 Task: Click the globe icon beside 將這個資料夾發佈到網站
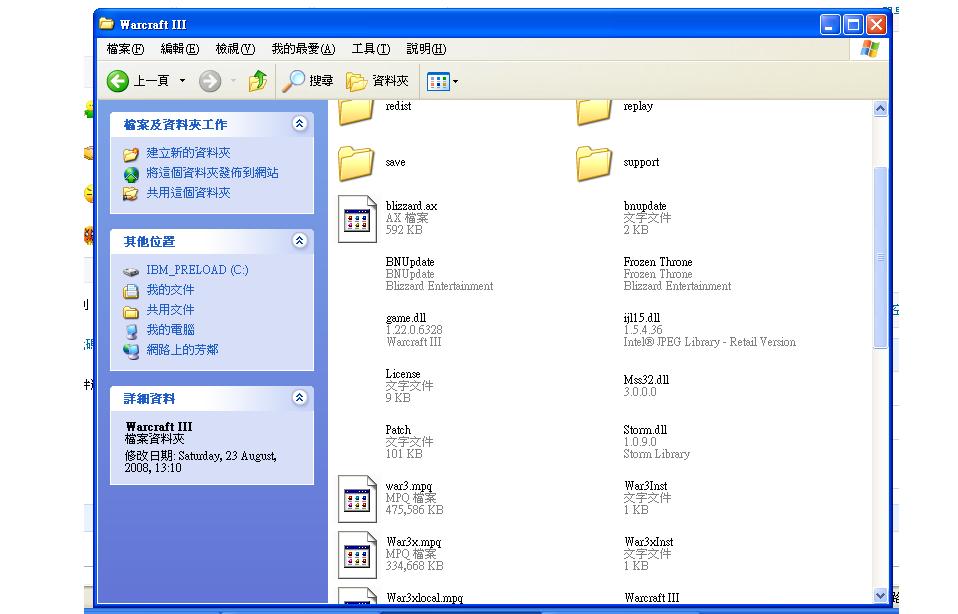tap(131, 175)
